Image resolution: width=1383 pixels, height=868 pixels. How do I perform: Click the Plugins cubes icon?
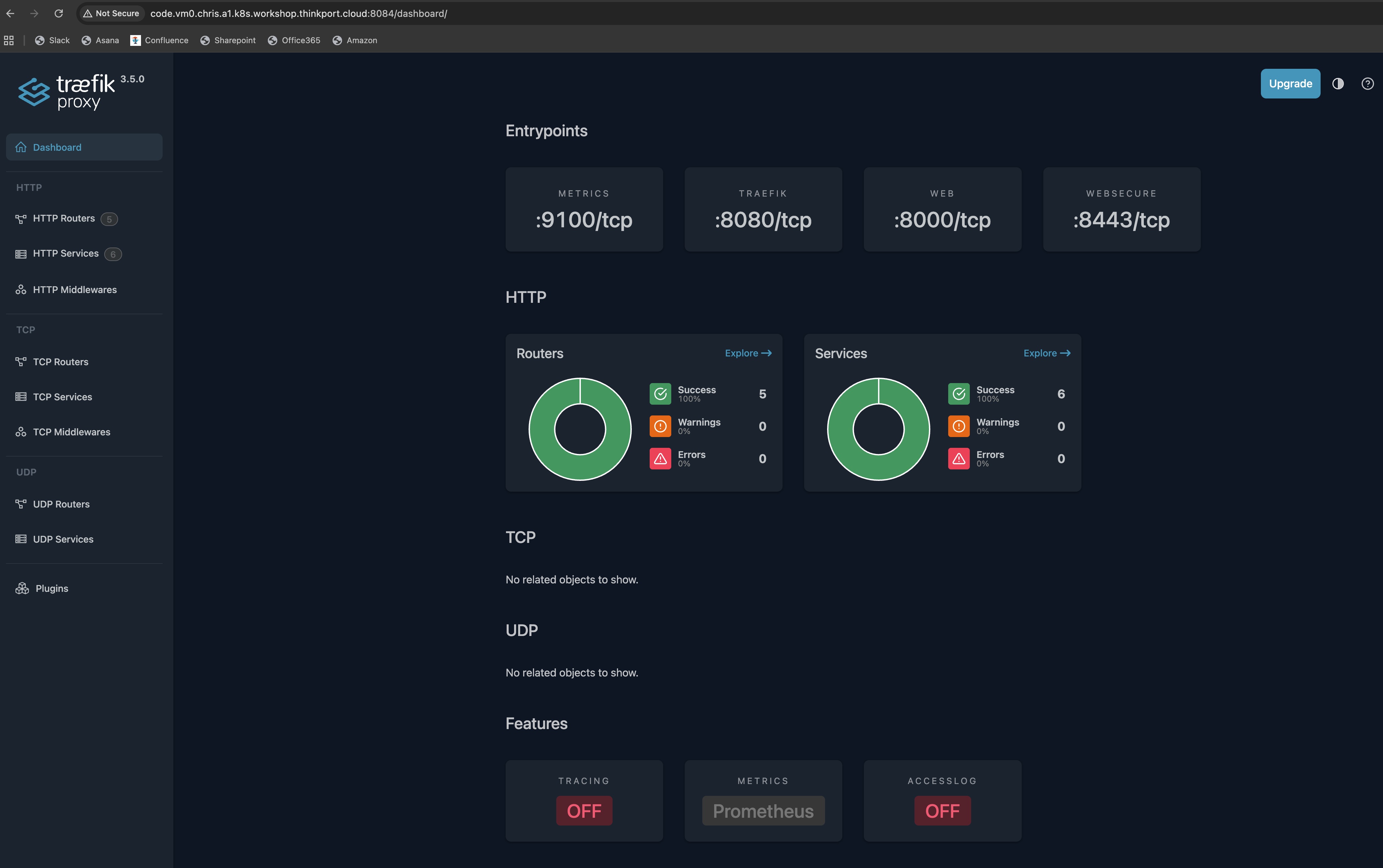pos(22,588)
